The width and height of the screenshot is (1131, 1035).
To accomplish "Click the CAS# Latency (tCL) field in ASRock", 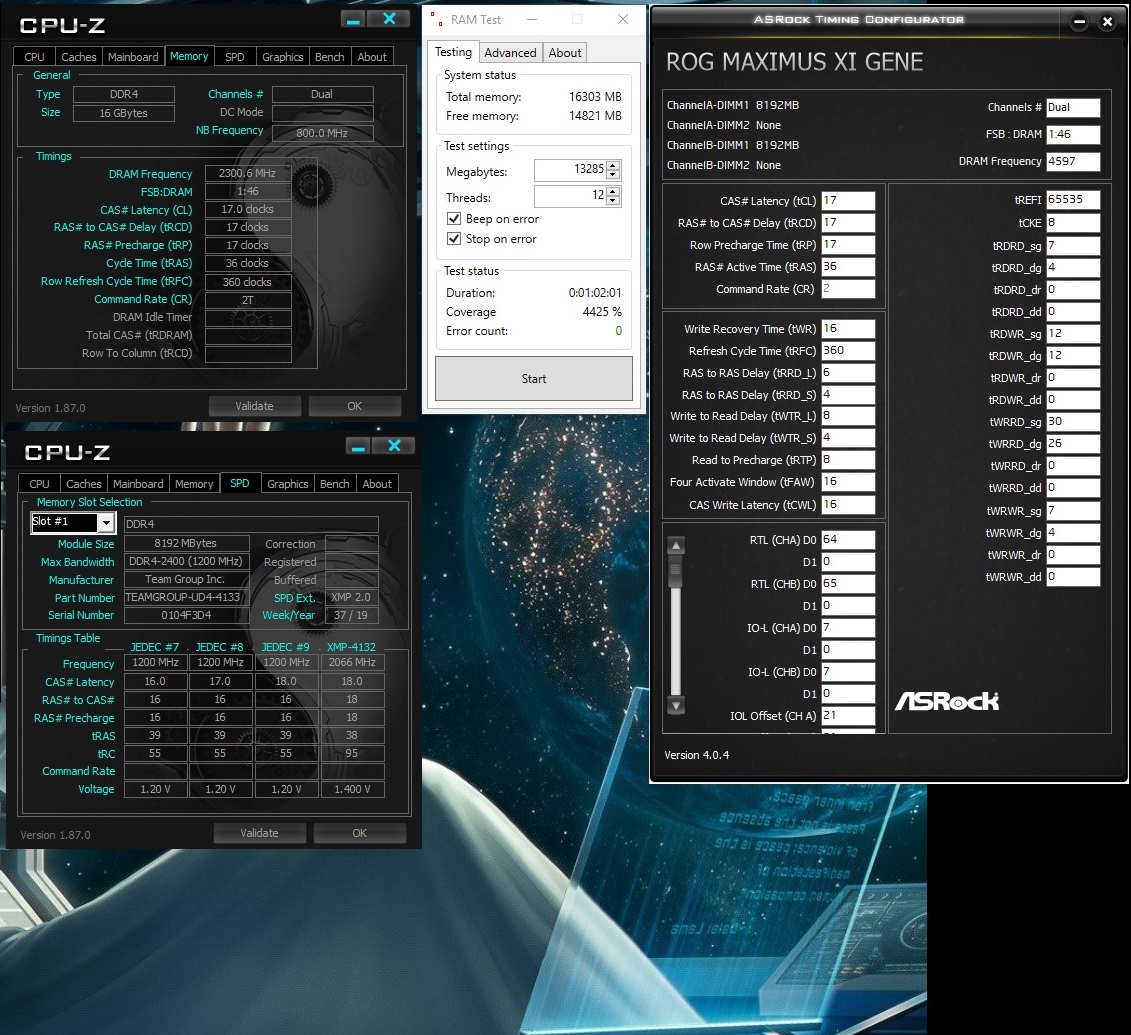I will pos(848,201).
